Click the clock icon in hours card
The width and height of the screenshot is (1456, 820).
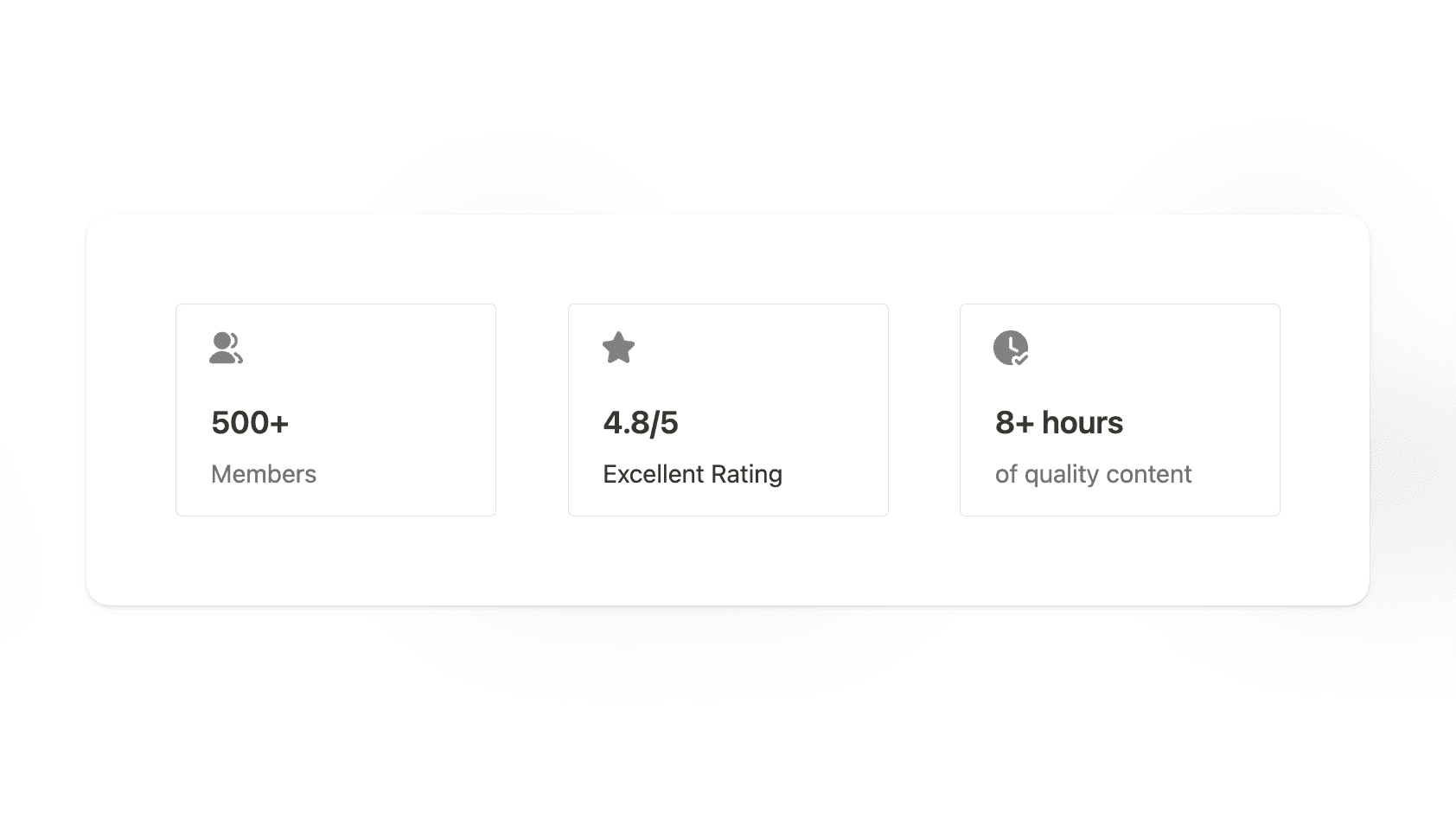click(x=1008, y=346)
